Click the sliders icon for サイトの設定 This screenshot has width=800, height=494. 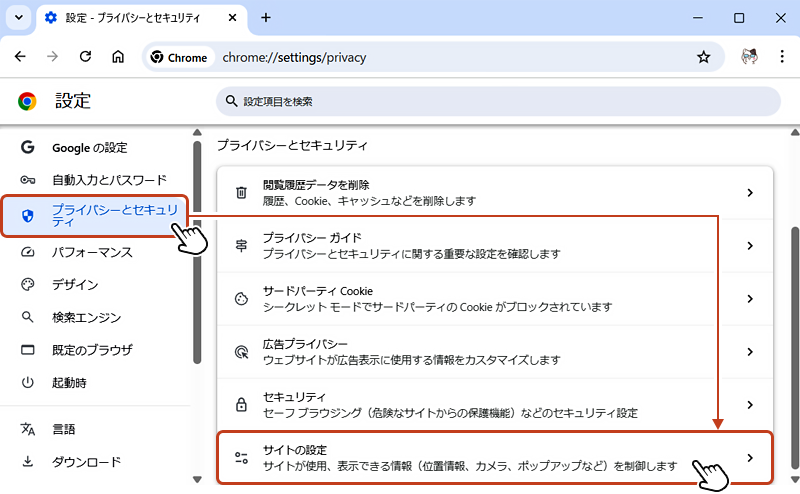241,458
